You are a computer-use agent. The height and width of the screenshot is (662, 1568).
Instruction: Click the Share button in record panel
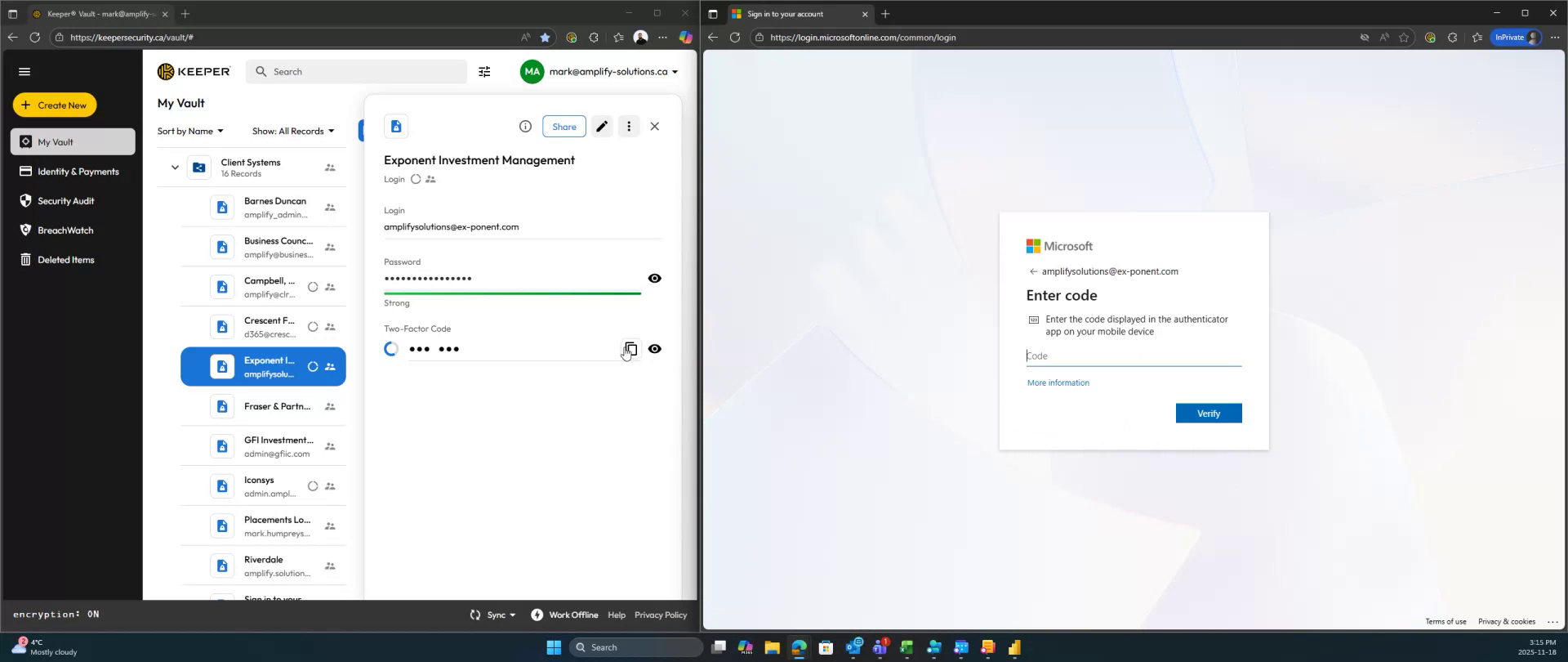(564, 127)
